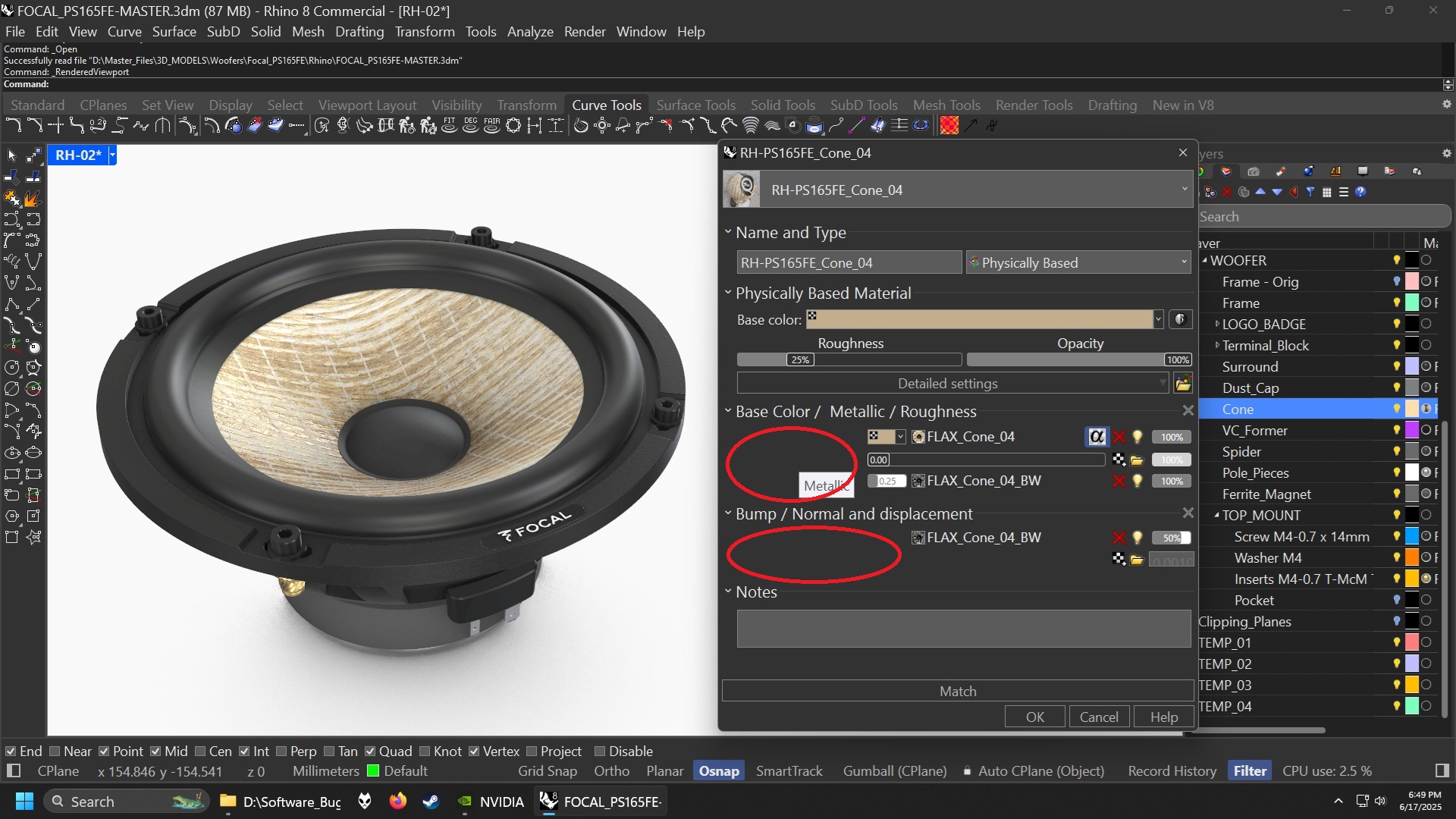Select the Fit curve tool in toolbar
Screen dimensions: 1456x819
click(x=449, y=125)
